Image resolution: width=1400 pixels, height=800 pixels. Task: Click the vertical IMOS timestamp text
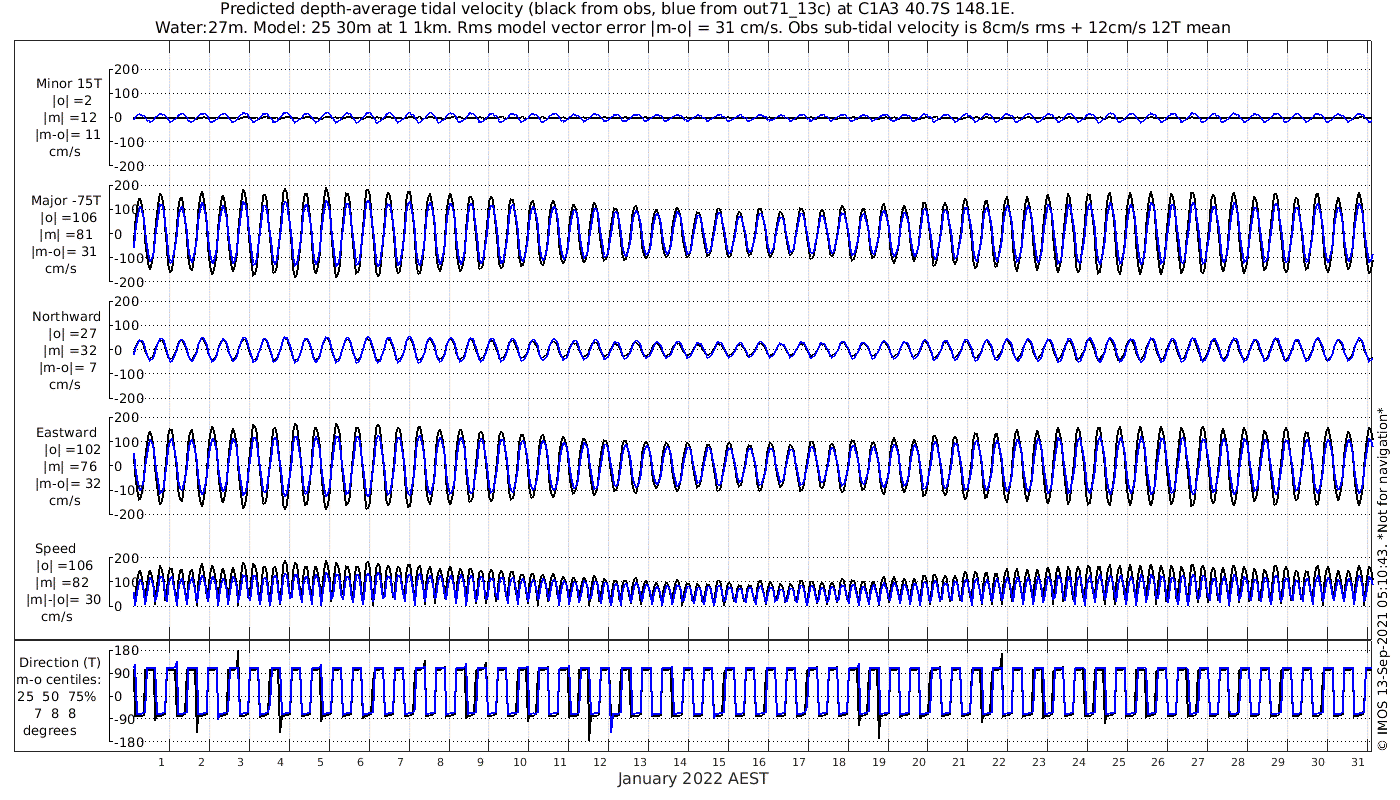coord(1382,579)
